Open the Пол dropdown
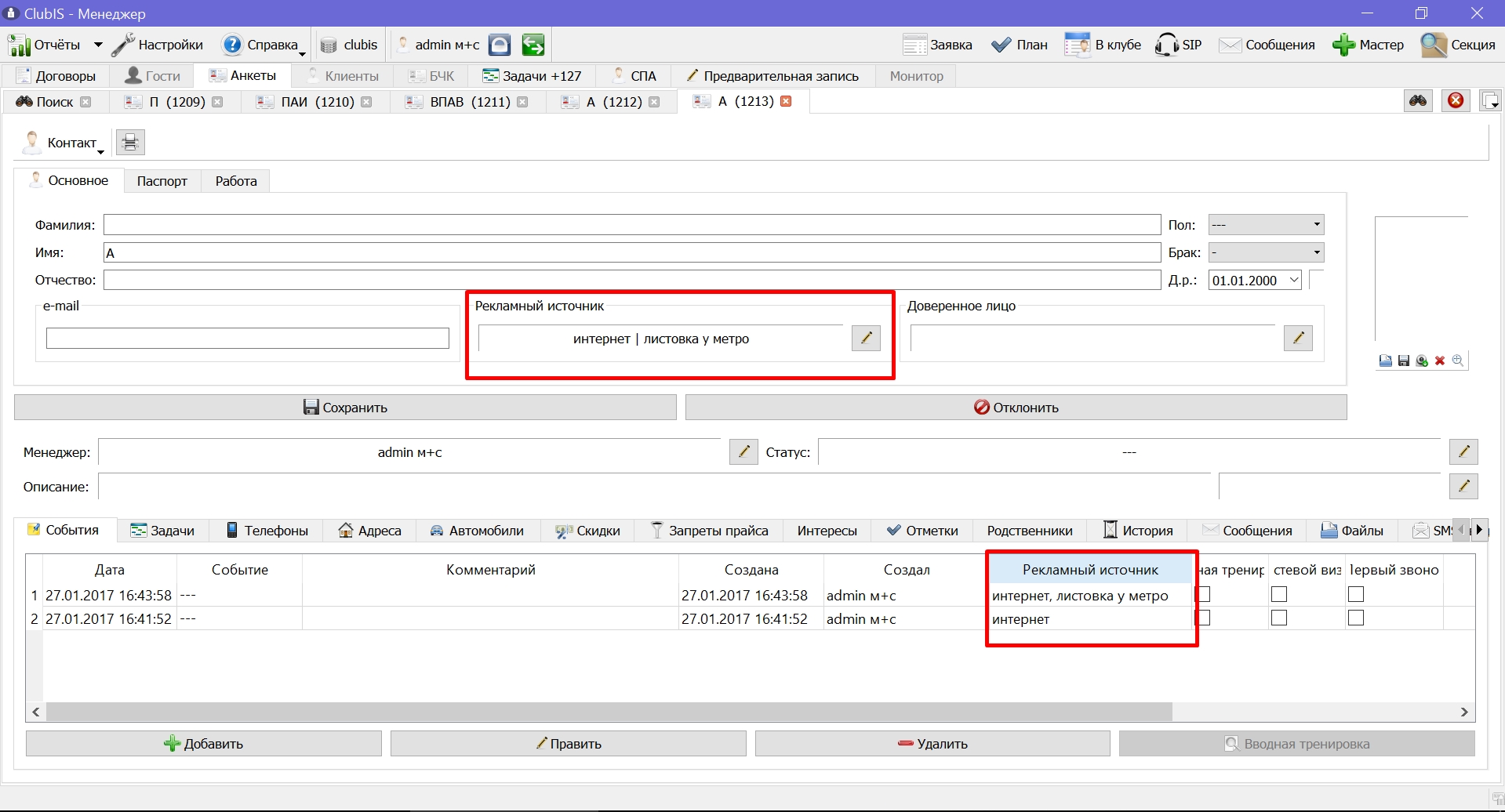1505x812 pixels. (1266, 225)
